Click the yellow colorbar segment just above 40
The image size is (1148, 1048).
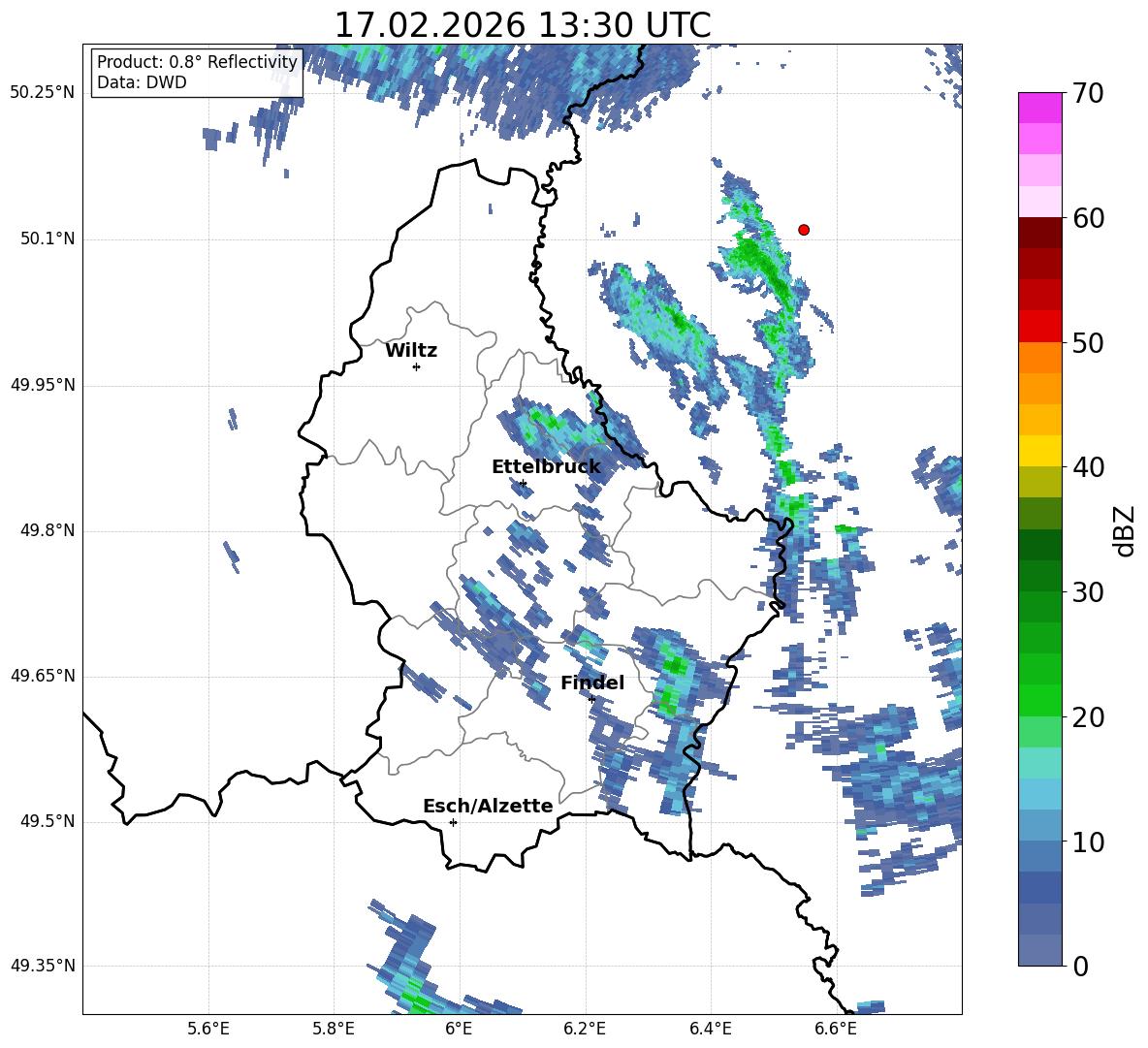1039,451
